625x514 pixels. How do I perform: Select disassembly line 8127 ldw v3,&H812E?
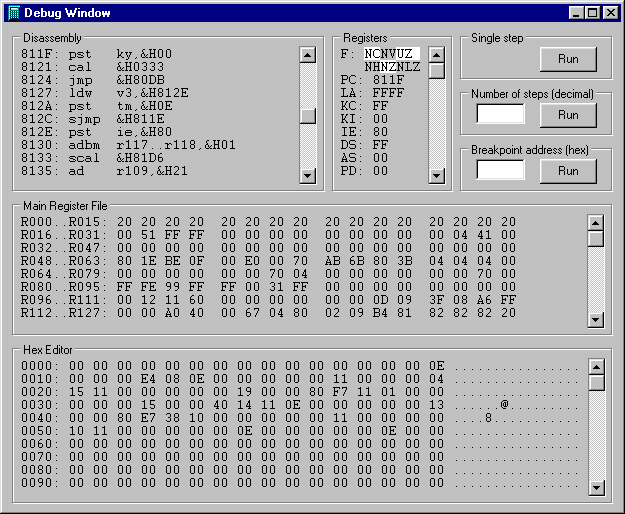tap(105, 93)
